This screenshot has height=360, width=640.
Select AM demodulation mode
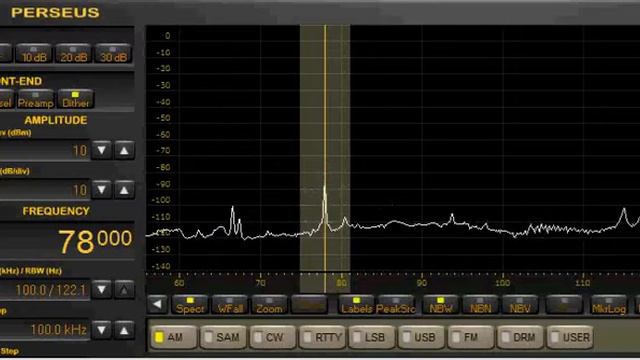pyautogui.click(x=173, y=337)
